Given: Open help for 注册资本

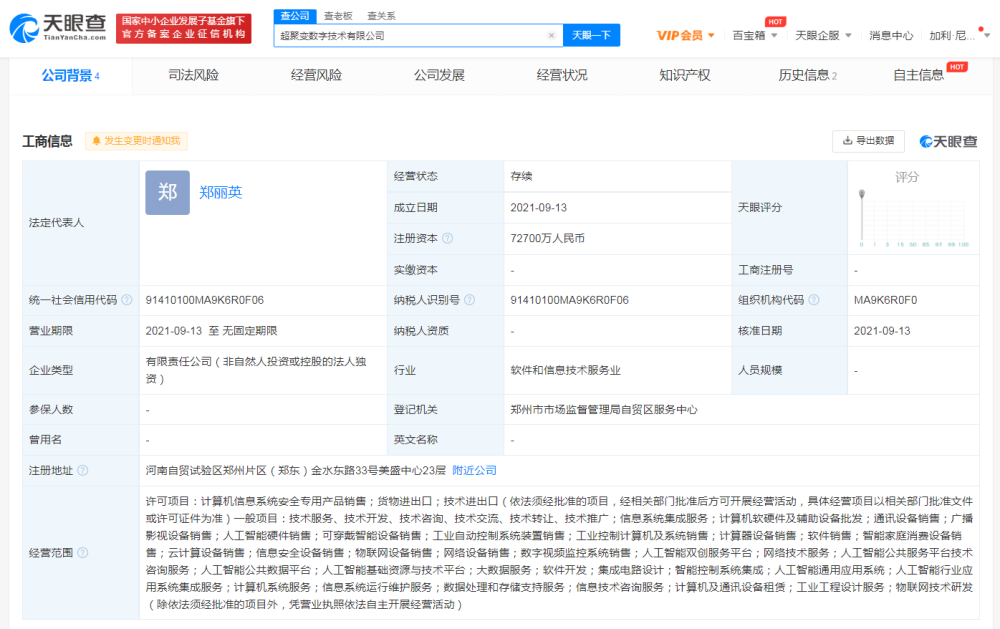Looking at the screenshot, I should pyautogui.click(x=448, y=239).
